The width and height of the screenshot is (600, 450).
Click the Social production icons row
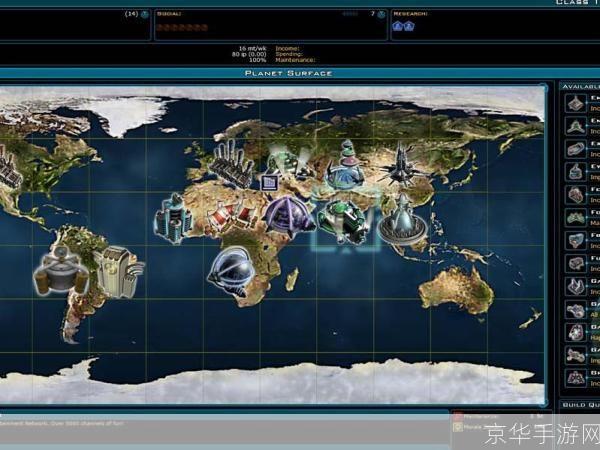pos(182,28)
